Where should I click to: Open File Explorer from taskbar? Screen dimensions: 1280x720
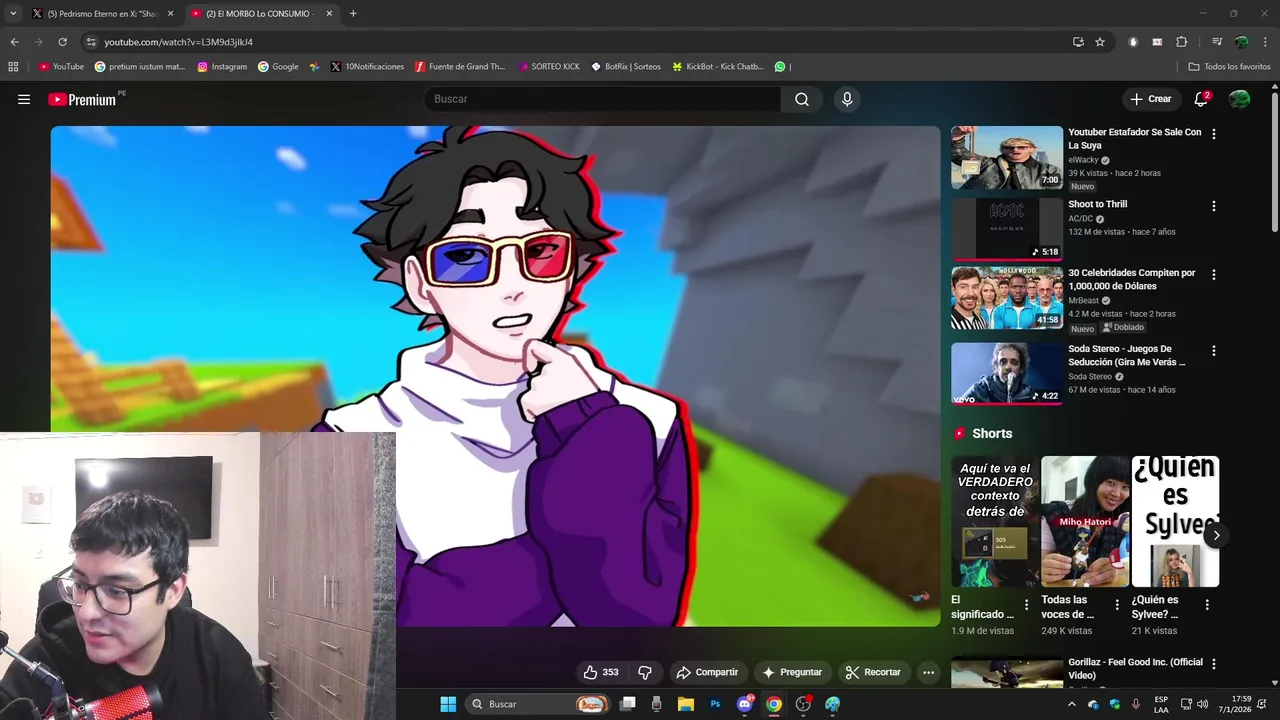[x=685, y=704]
